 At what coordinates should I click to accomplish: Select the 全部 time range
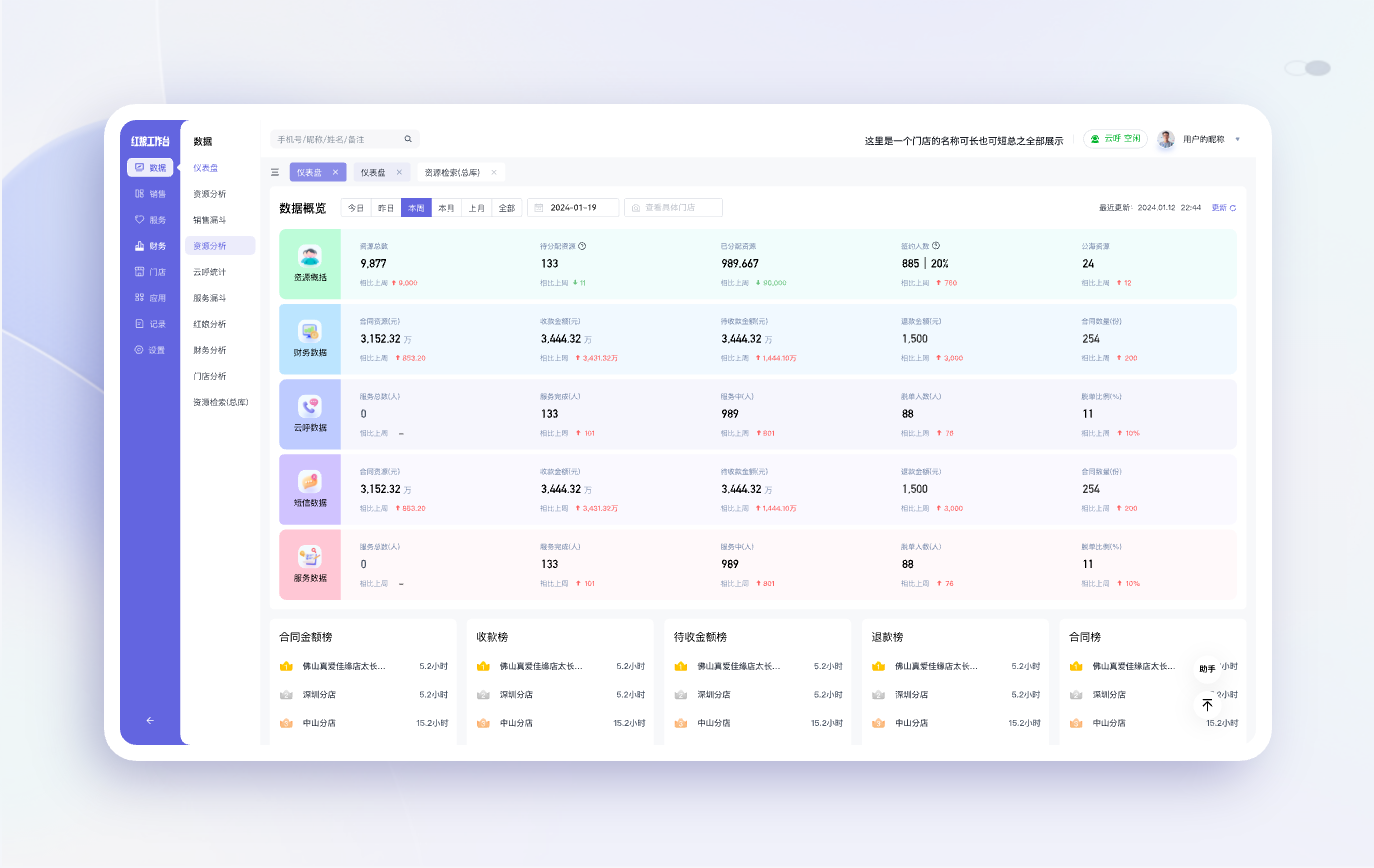tap(507, 208)
